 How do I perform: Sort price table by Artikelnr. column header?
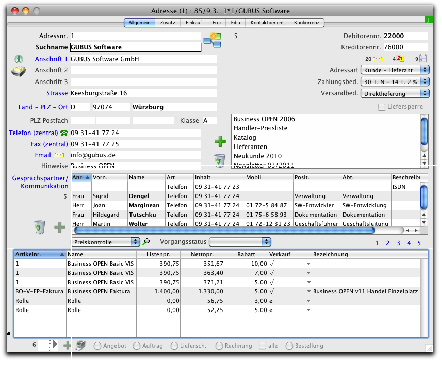40,254
